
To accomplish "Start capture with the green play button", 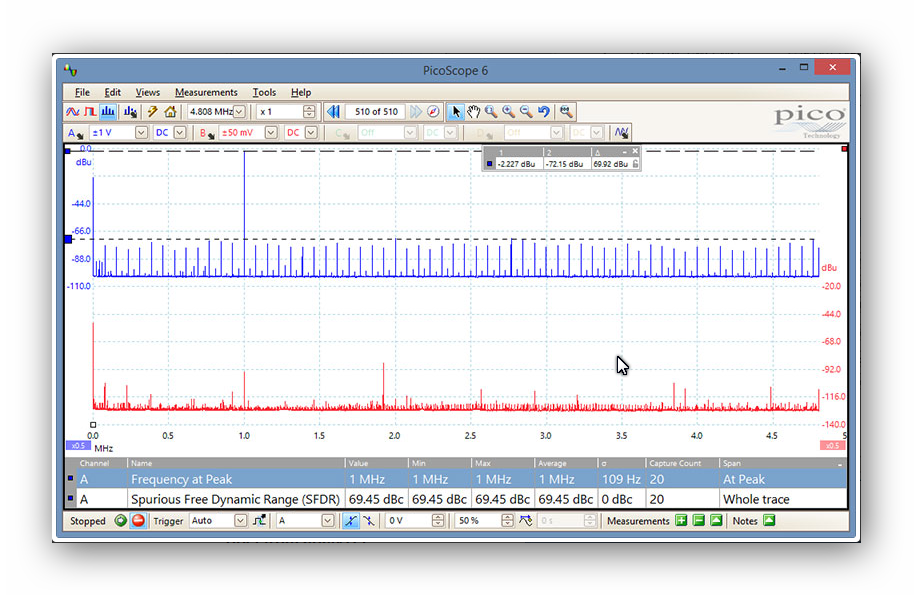I will [118, 521].
